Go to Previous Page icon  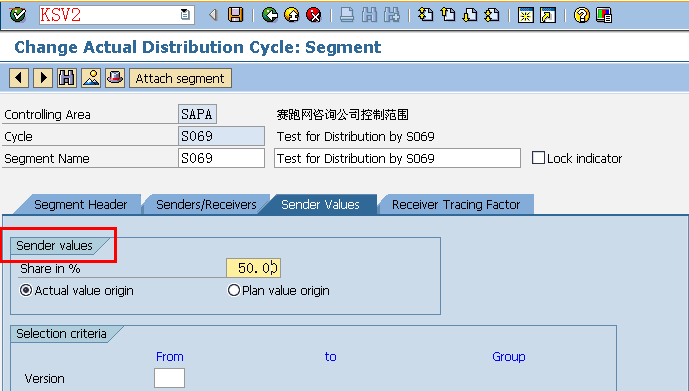coord(448,15)
